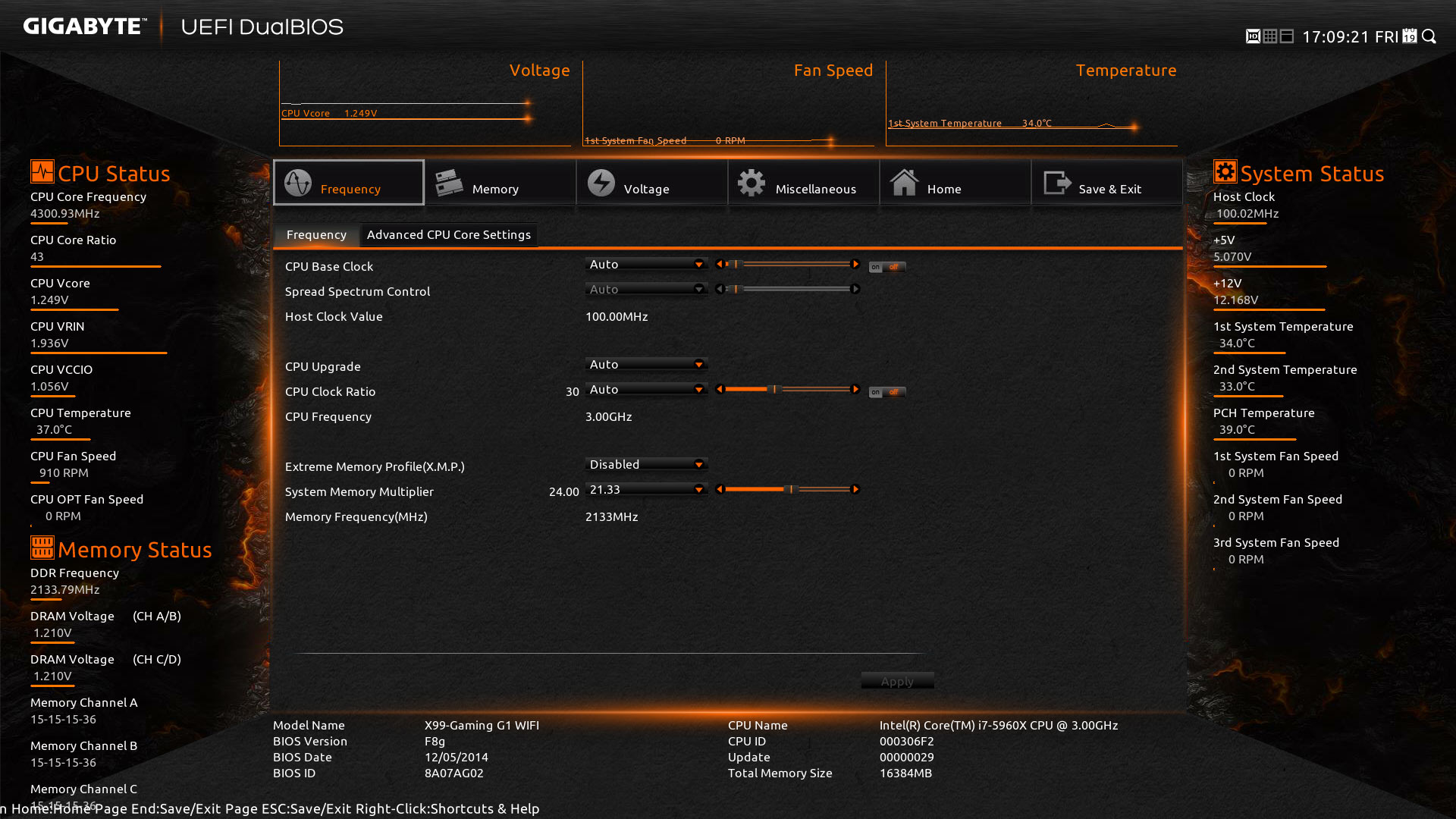Click Spread Spectrum Control left arrow

pos(720,289)
